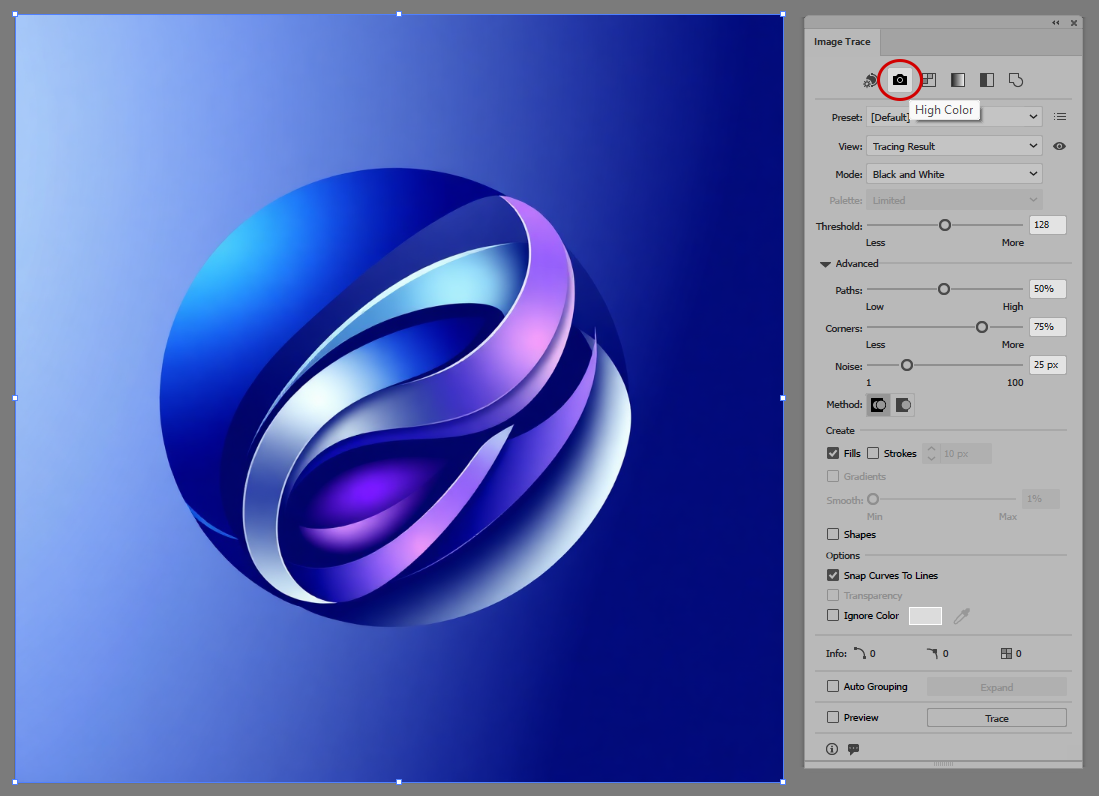This screenshot has height=796, width=1099.
Task: Collapse the Advanced section
Action: (x=825, y=264)
